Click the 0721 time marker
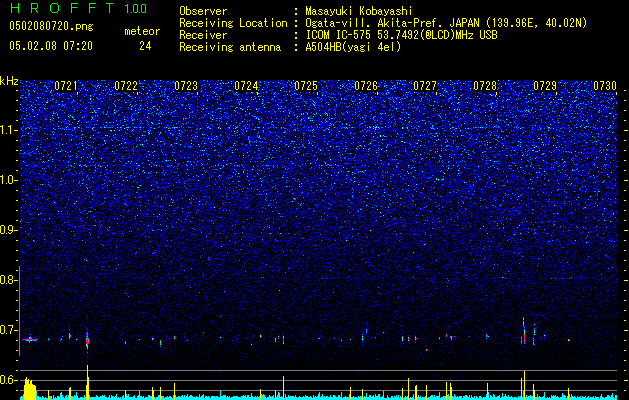The image size is (629, 400). tap(66, 86)
